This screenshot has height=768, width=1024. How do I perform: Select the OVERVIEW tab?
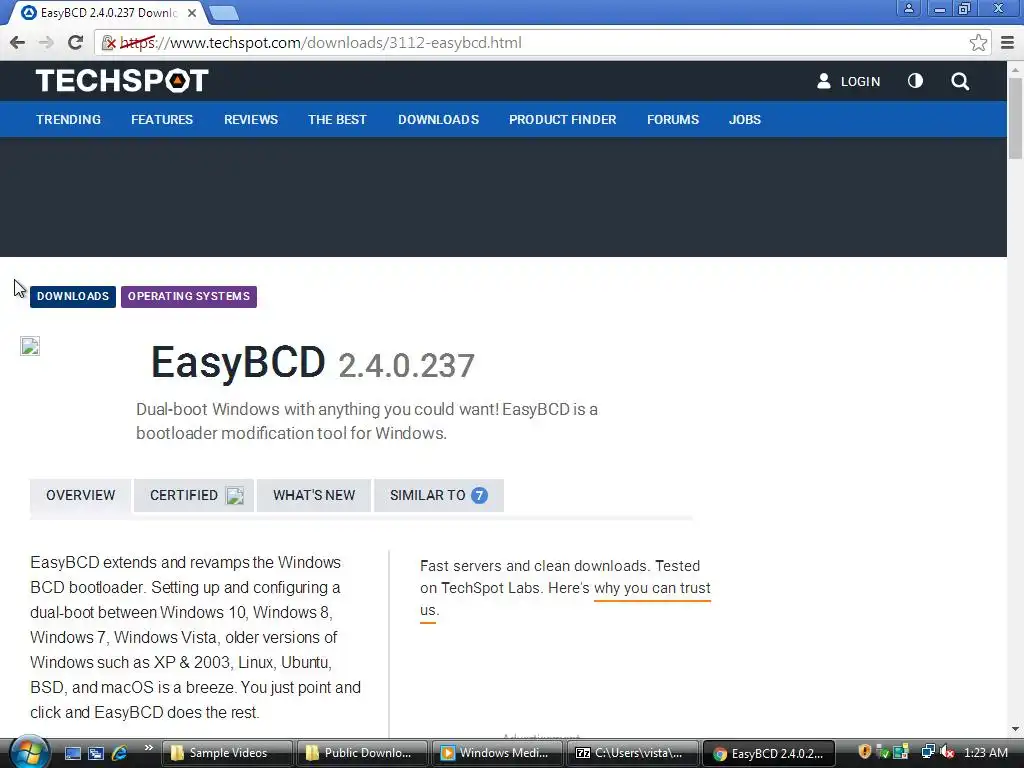click(x=80, y=495)
